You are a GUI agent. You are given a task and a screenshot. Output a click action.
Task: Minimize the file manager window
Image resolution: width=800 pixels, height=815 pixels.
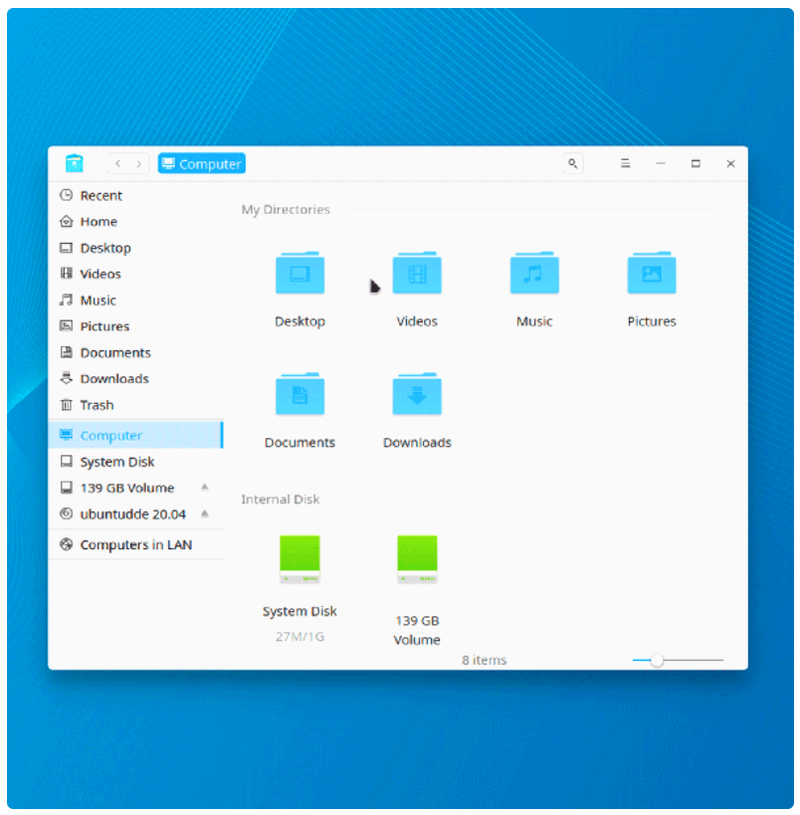click(661, 164)
